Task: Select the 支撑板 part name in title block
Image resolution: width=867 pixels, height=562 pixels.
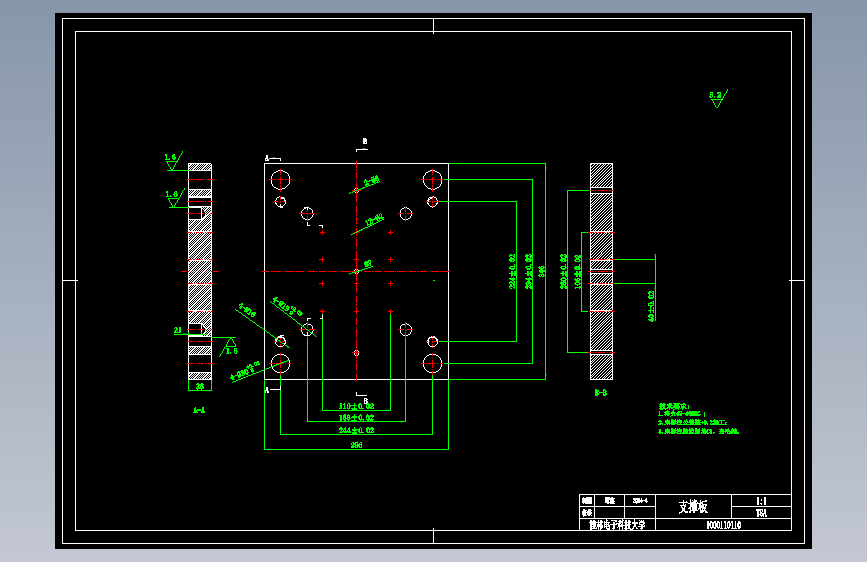Action: (693, 506)
